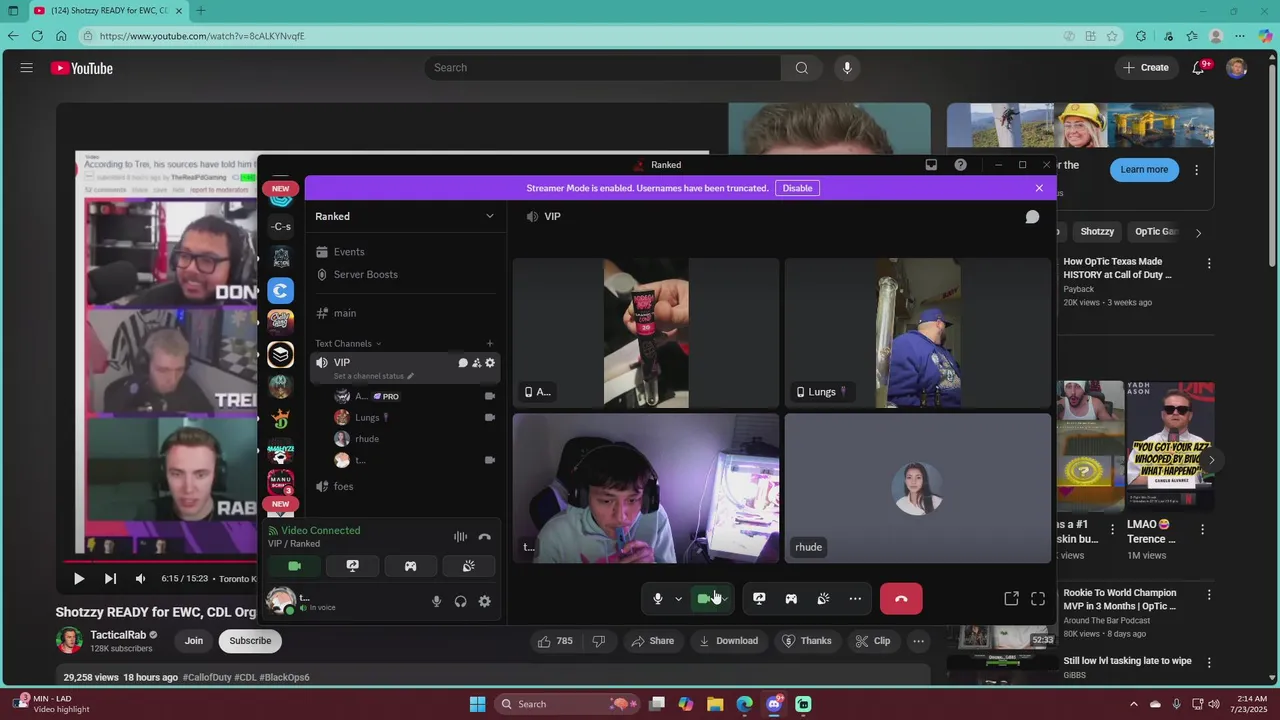Viewport: 1280px width, 720px height.
Task: Set a channel status for VIP
Action: coord(373,376)
